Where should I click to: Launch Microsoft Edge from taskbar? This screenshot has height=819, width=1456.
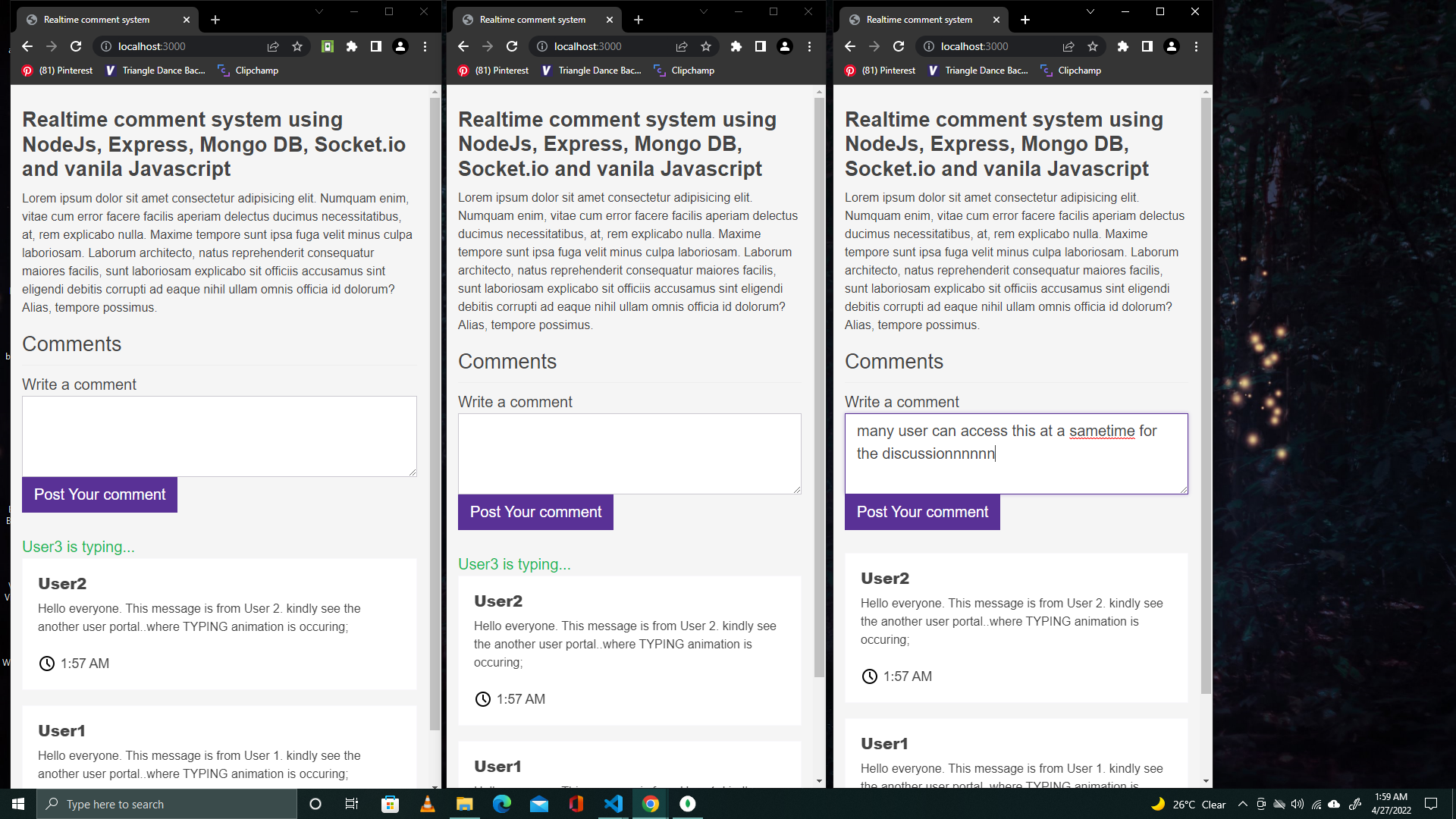pos(502,804)
